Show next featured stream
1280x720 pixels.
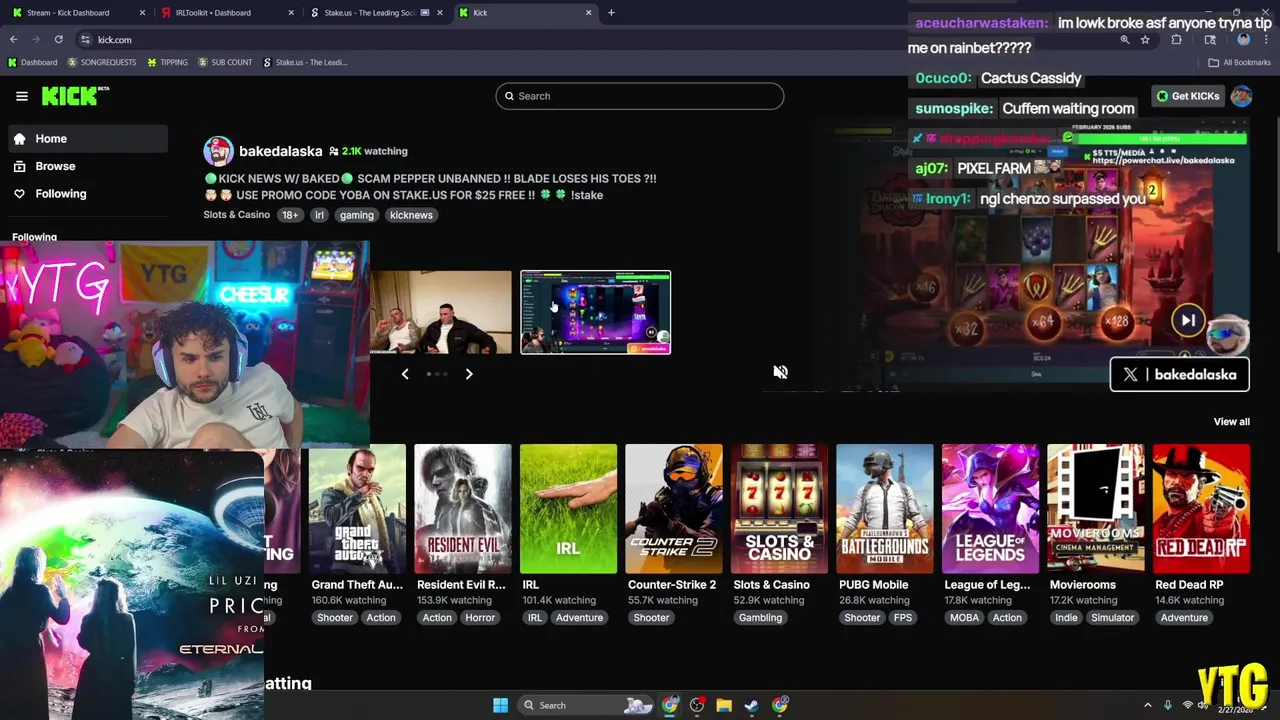point(469,374)
